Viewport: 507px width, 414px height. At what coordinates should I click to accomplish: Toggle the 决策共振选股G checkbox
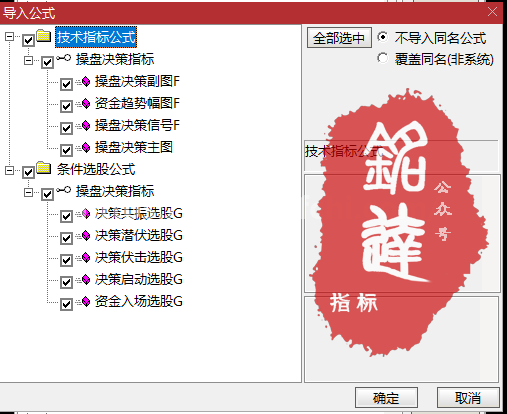point(66,216)
